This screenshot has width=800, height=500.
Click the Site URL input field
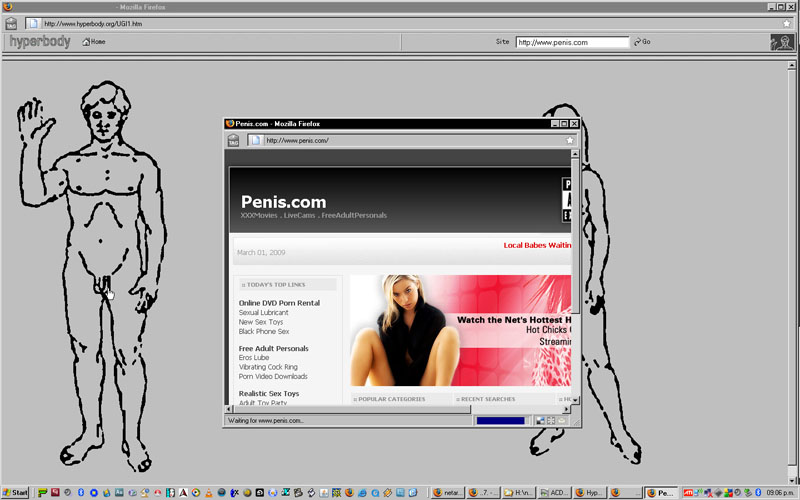[x=572, y=42]
